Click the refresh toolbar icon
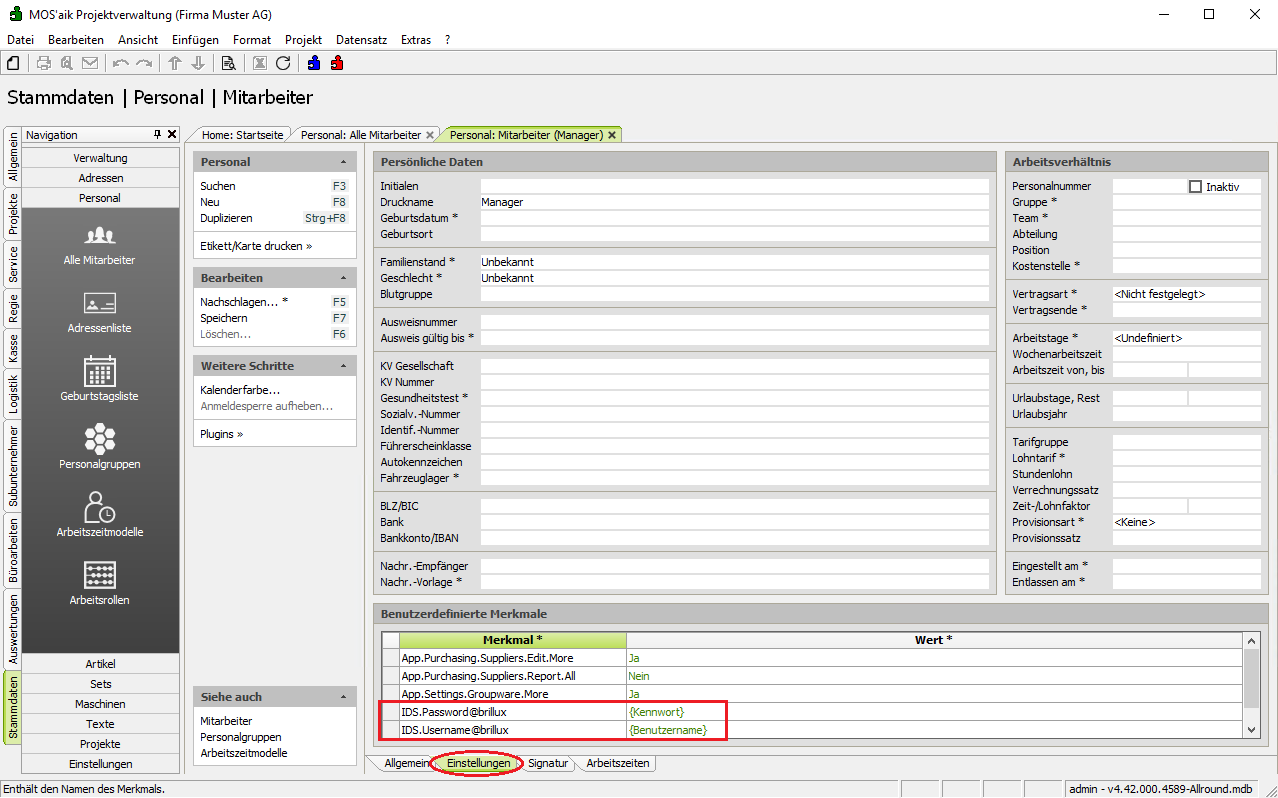The width and height of the screenshot is (1278, 798). pyautogui.click(x=283, y=63)
